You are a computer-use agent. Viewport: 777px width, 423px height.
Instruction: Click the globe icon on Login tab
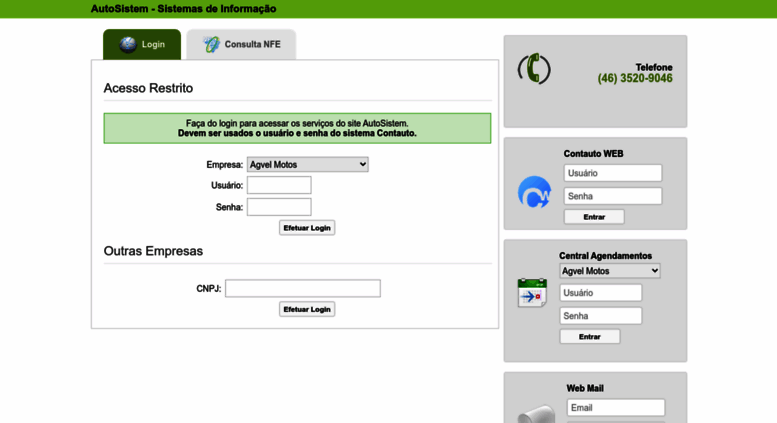click(128, 45)
